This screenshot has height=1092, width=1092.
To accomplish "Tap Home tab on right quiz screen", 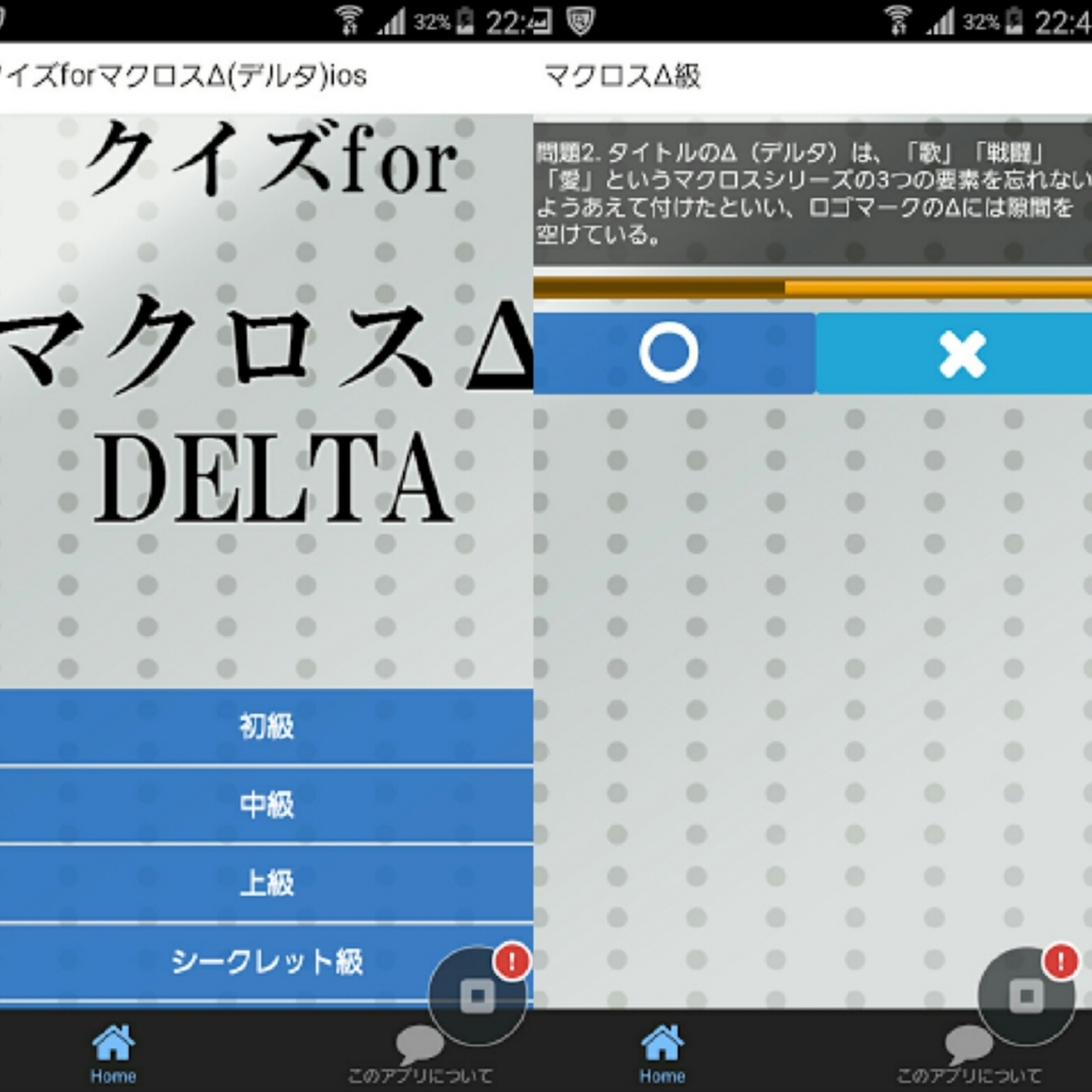I will 662,1053.
